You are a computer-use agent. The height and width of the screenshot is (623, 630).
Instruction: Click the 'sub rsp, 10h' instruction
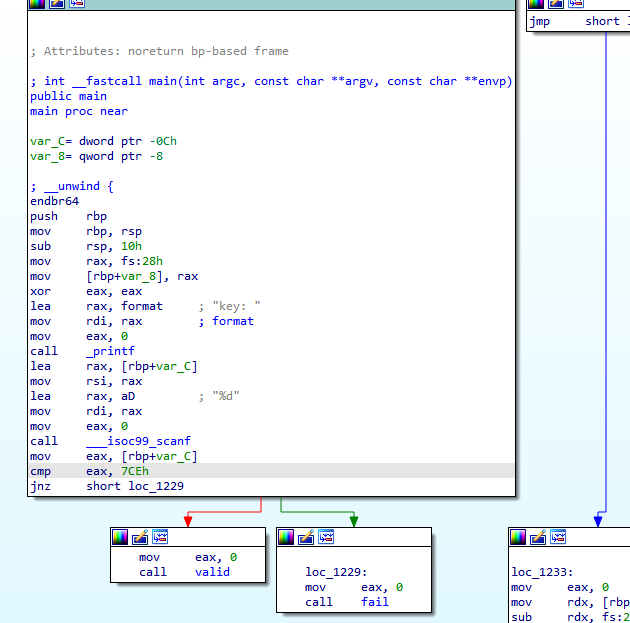[86, 246]
